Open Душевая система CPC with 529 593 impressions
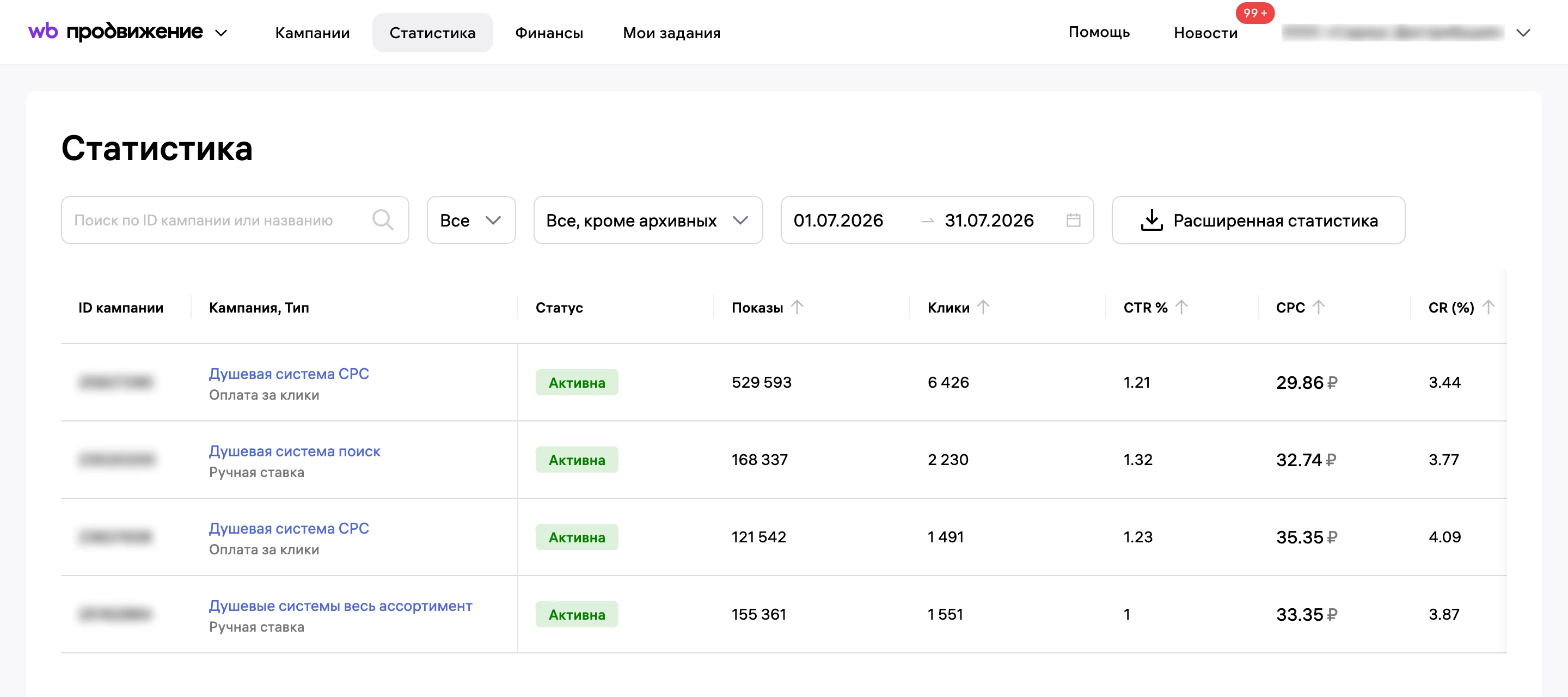The width and height of the screenshot is (1568, 697). [289, 373]
